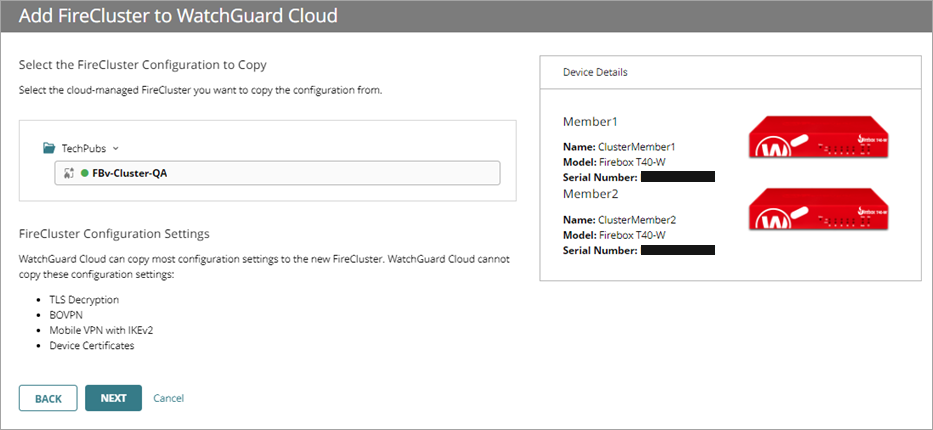Viewport: 933px width, 430px height.
Task: Cancel the Add FireCluster wizard
Action: click(x=168, y=398)
